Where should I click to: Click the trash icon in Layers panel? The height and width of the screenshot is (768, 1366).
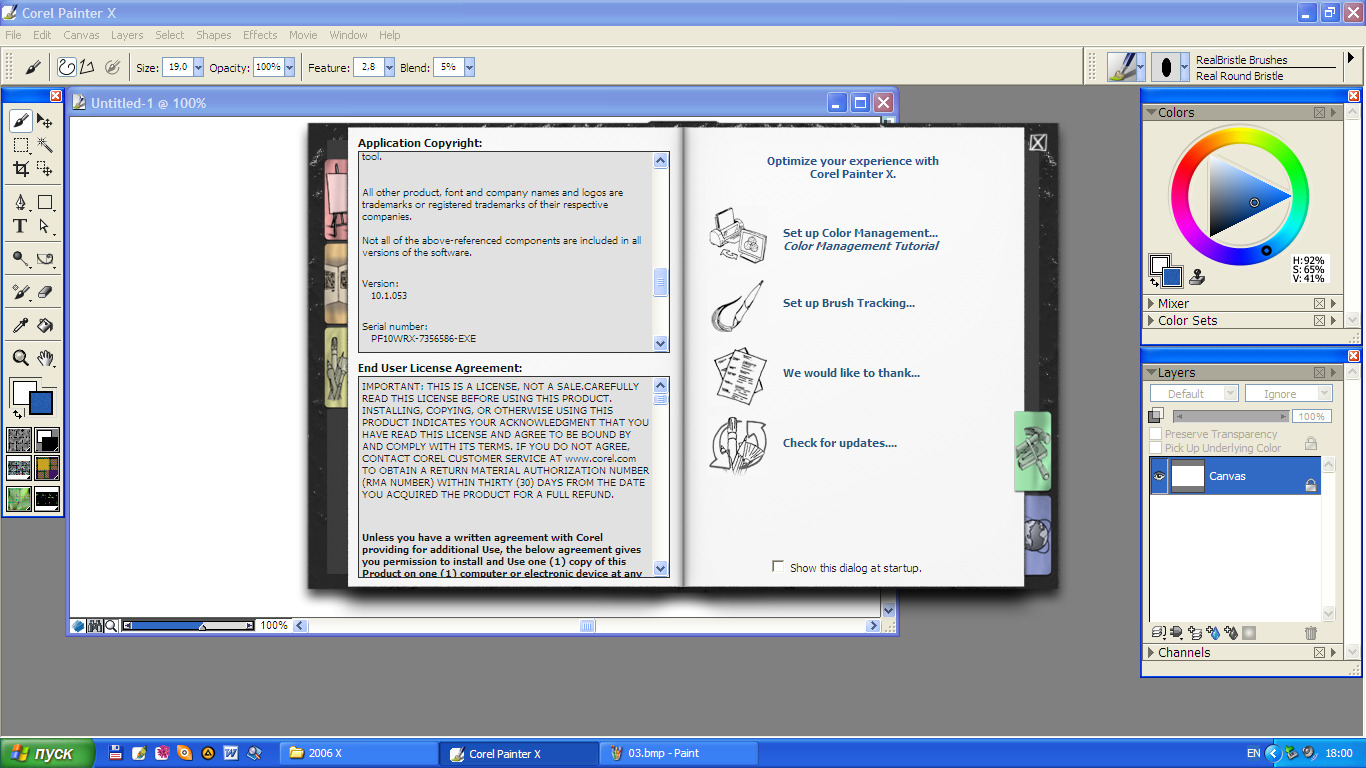pos(1311,633)
